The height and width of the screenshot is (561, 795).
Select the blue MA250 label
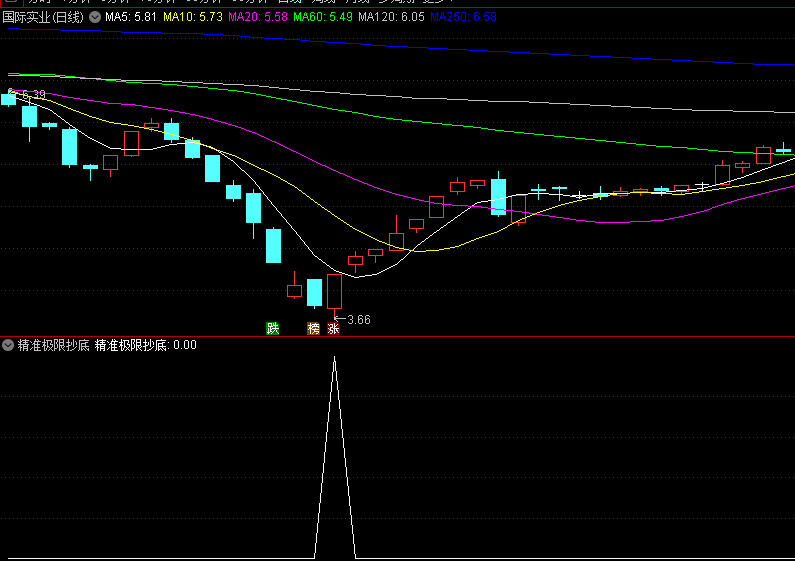pos(463,17)
